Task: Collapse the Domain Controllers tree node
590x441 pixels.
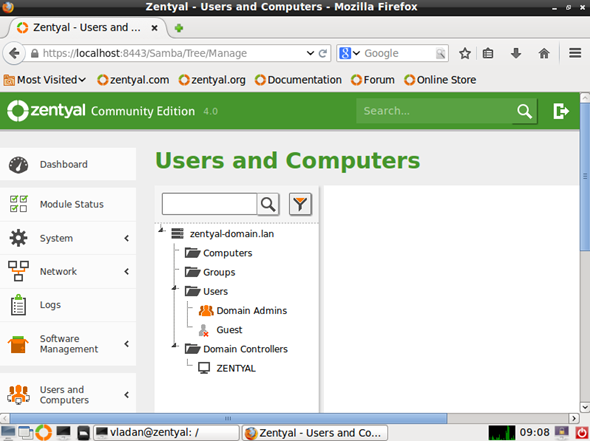Action: (175, 345)
